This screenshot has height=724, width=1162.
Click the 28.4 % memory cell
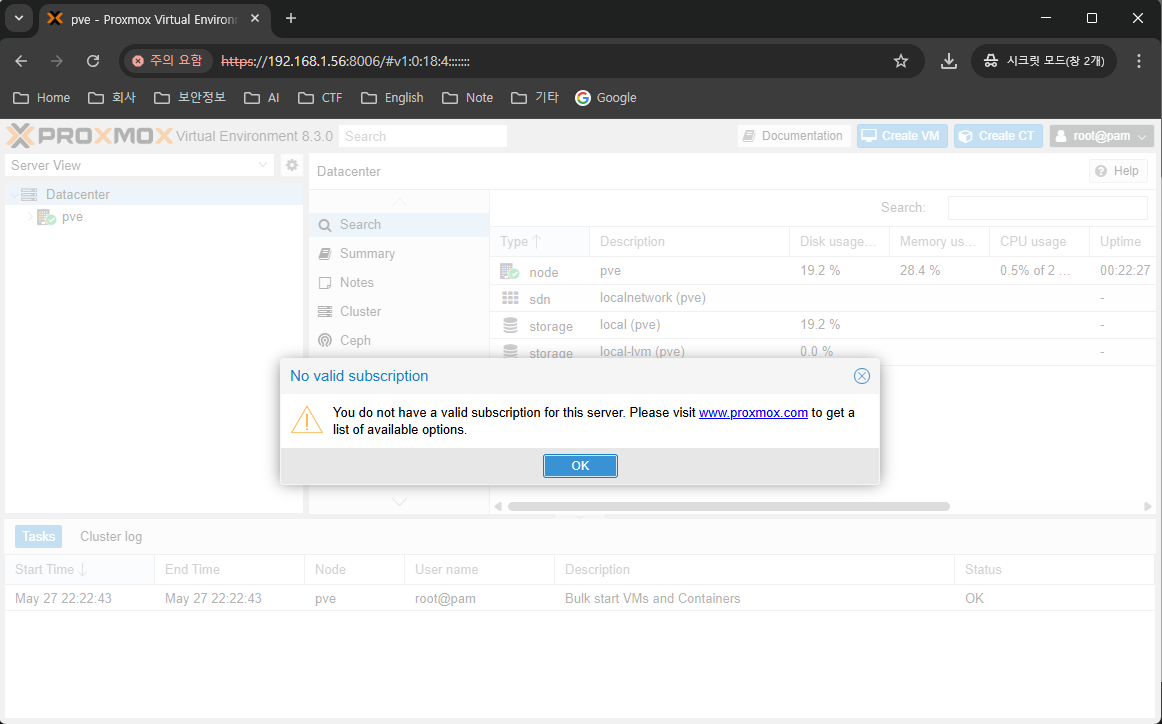click(939, 270)
